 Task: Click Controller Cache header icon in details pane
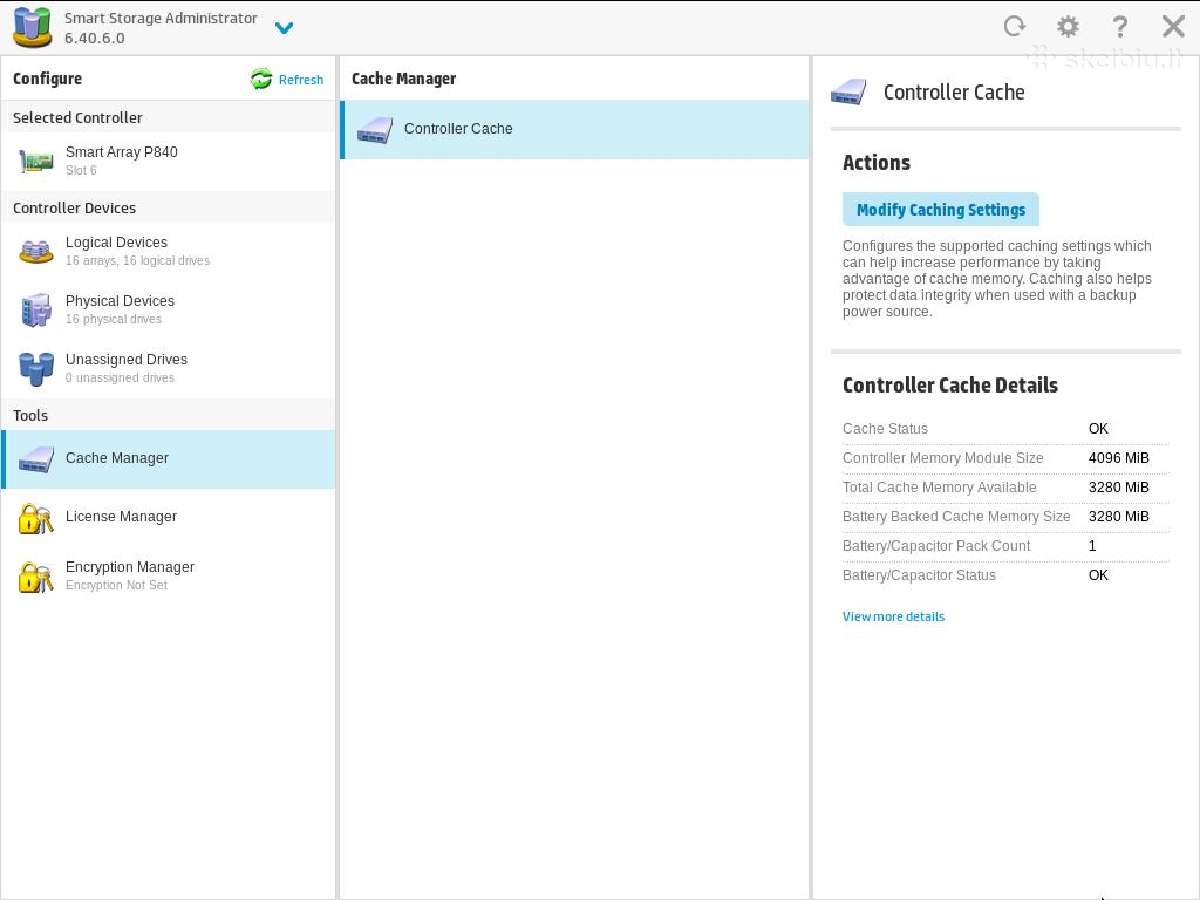(849, 92)
